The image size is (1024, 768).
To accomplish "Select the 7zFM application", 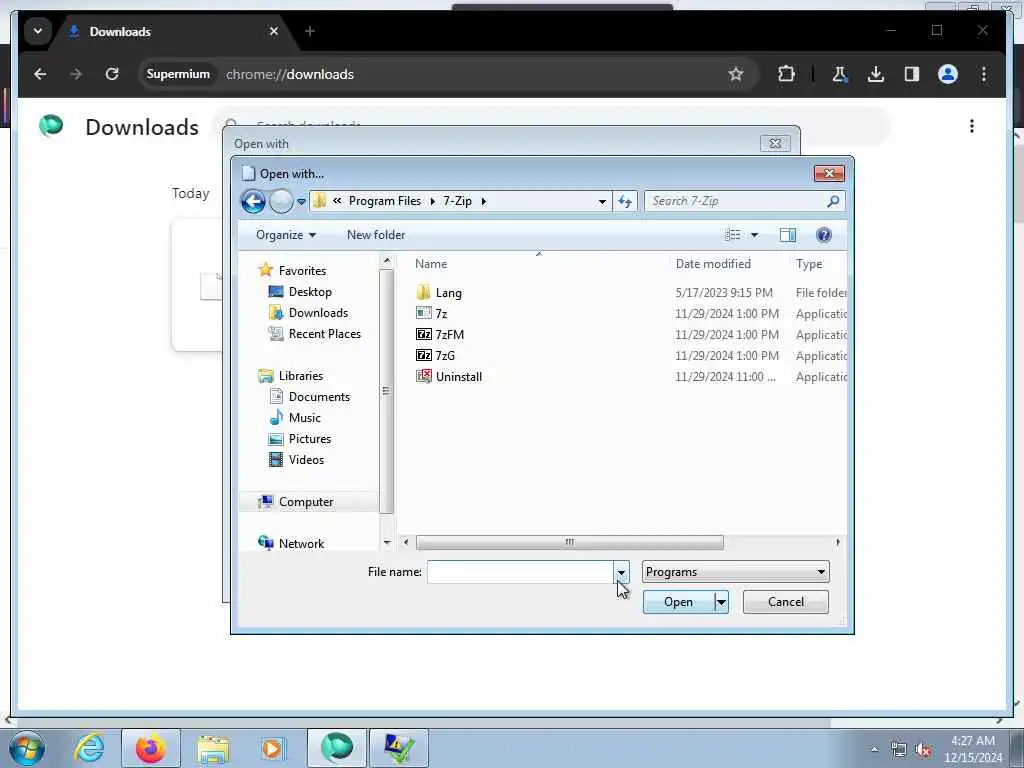I will 449,335.
